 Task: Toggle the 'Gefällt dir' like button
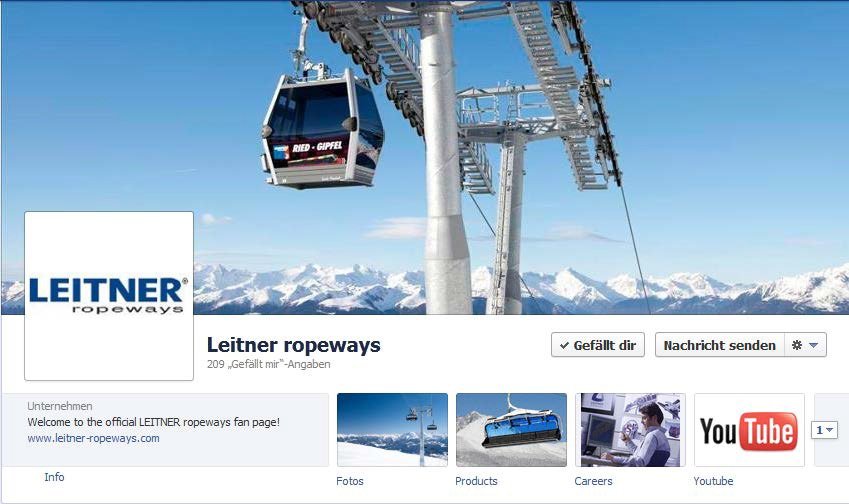point(598,345)
